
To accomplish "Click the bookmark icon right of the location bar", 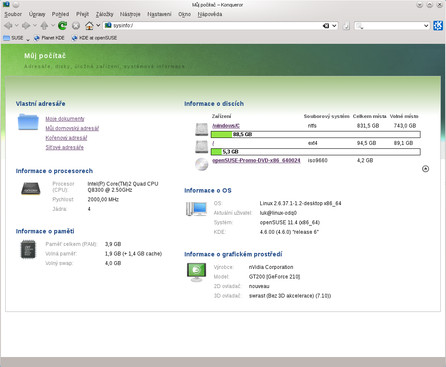I will click(x=346, y=26).
